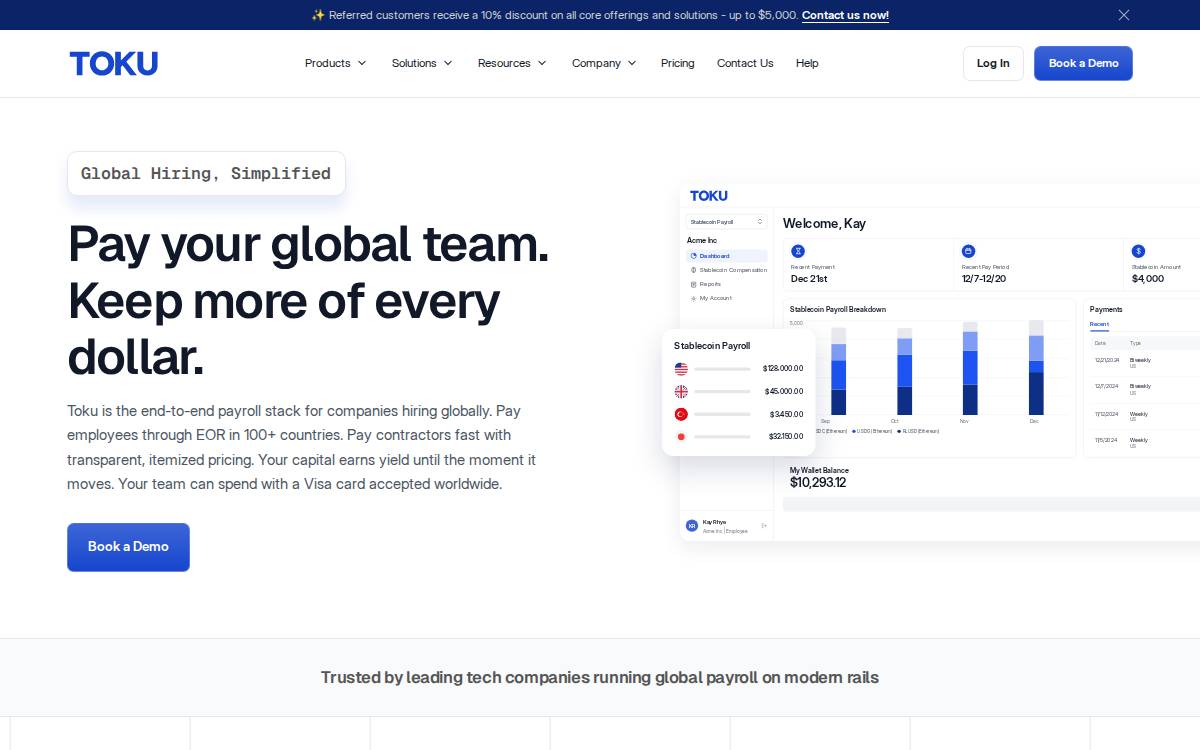Click the logout icon beside Kay Rhys

point(764,526)
